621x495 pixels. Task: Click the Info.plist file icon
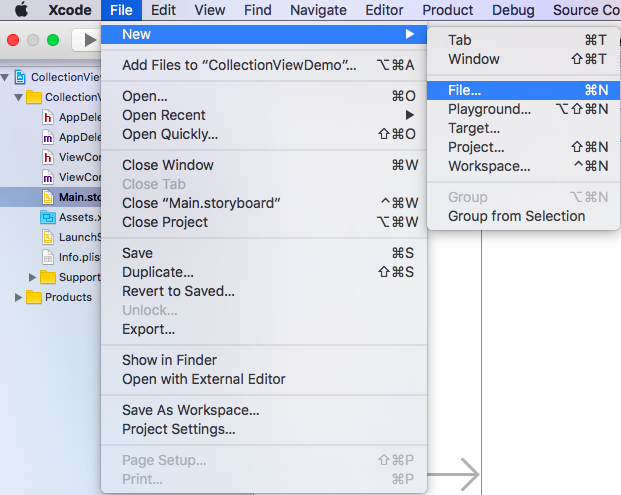coord(48,257)
